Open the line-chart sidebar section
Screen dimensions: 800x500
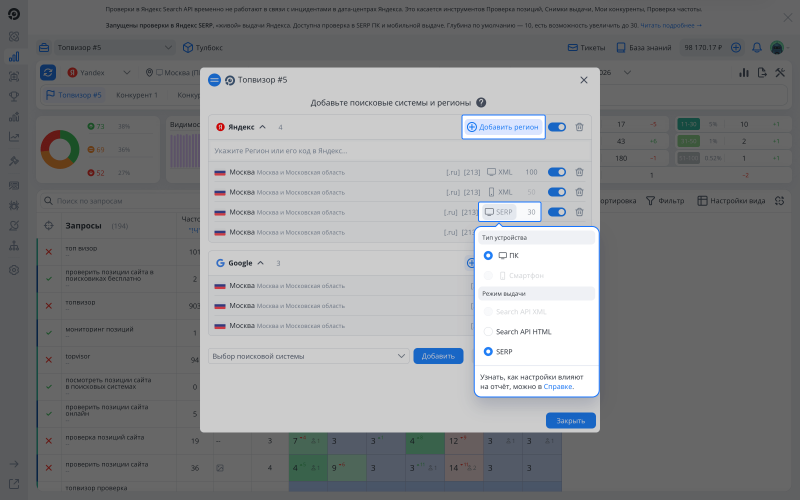point(14,137)
